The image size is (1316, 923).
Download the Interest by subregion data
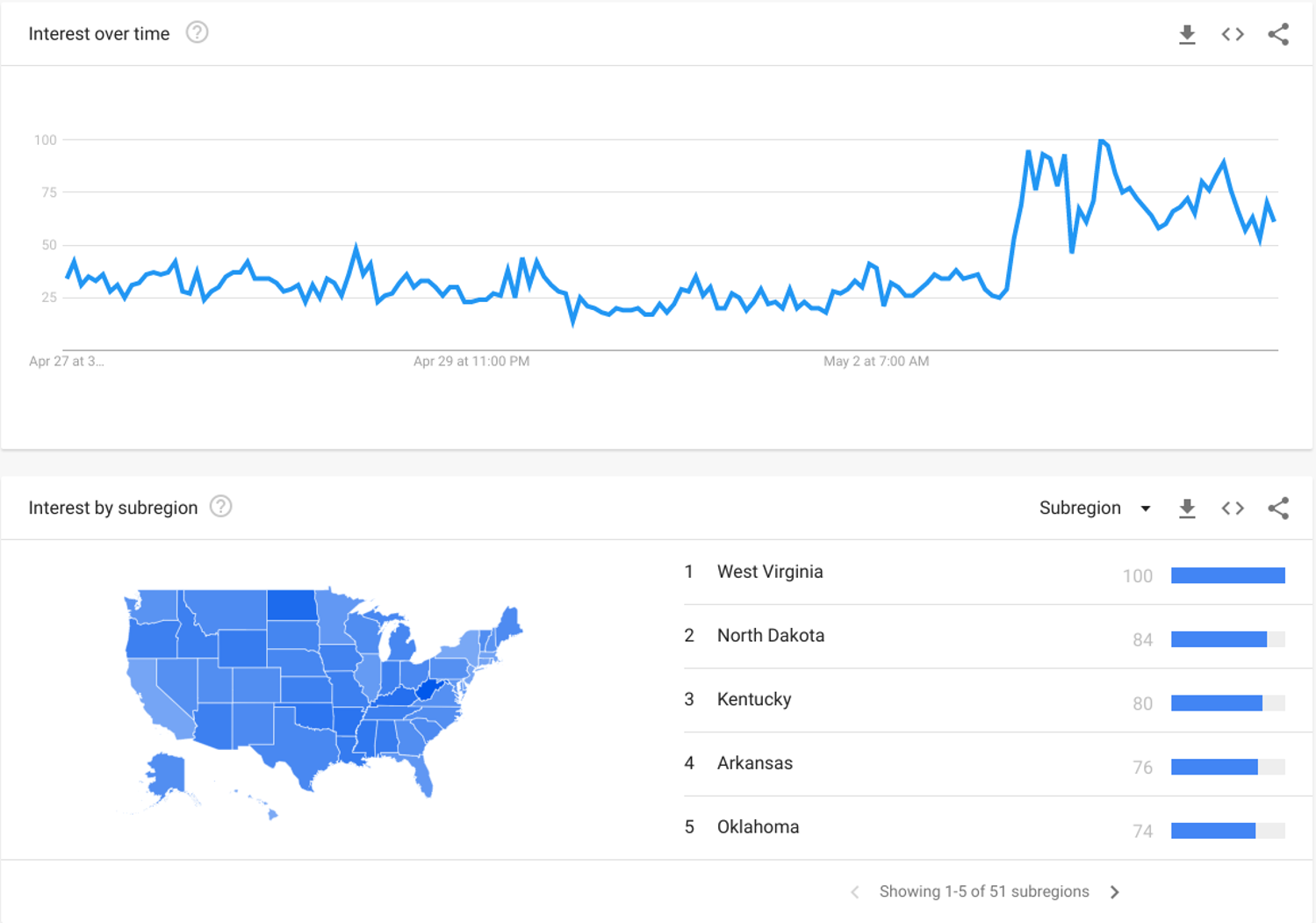[x=1187, y=508]
